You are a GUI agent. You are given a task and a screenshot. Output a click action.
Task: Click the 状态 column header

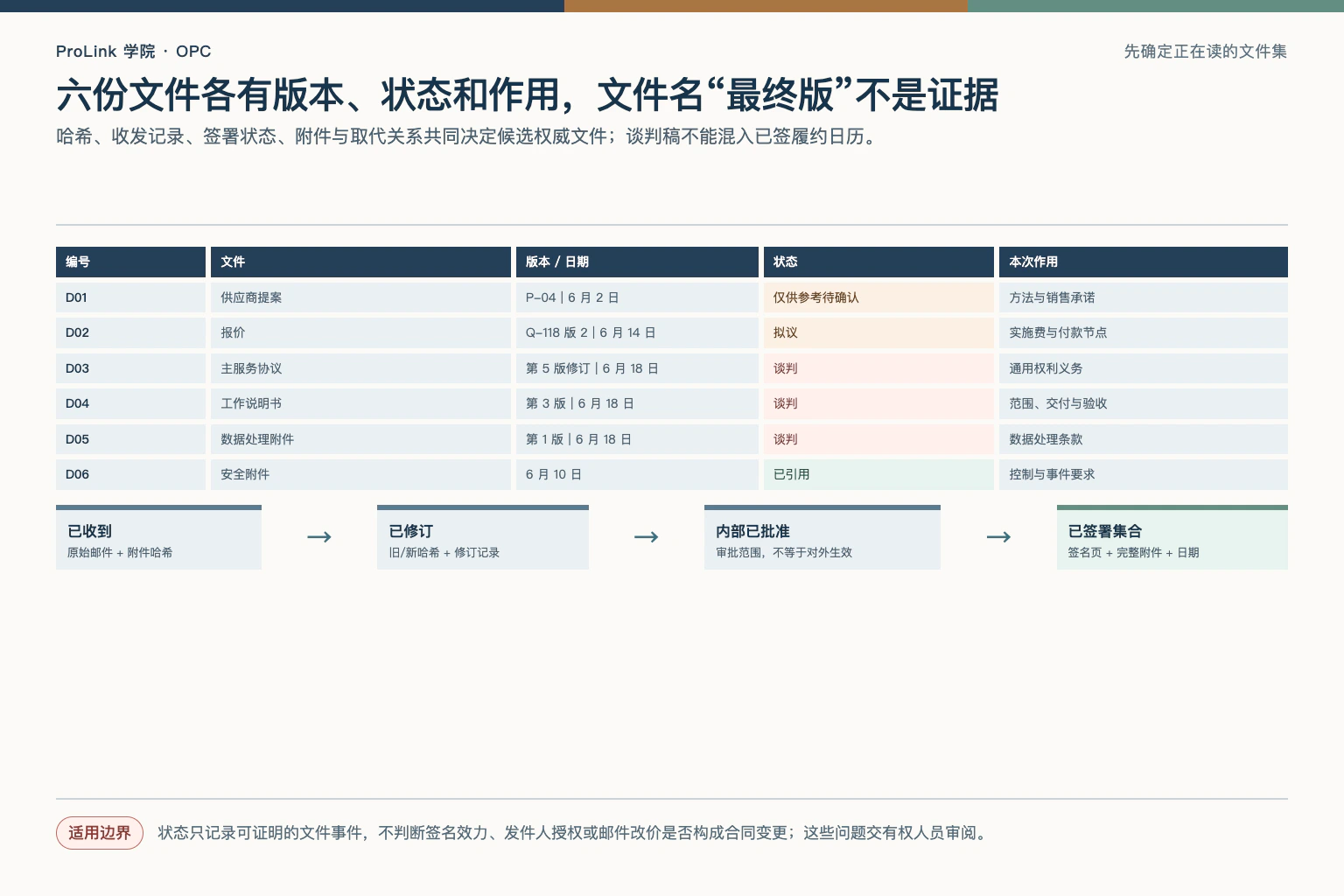pos(878,262)
